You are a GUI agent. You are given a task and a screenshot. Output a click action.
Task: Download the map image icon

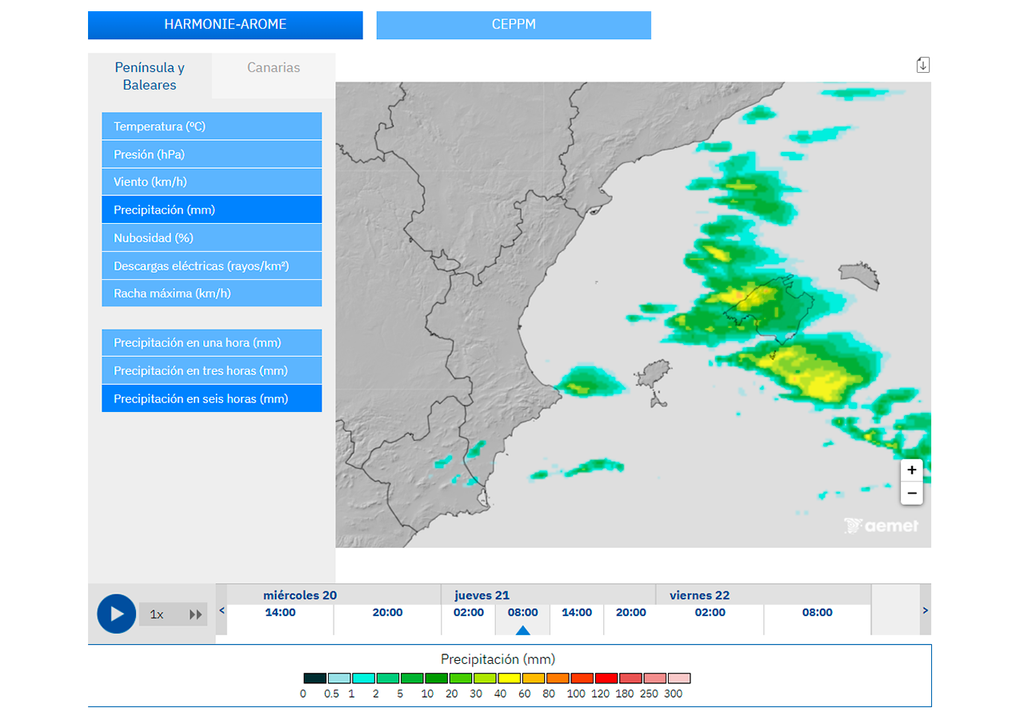tap(923, 65)
